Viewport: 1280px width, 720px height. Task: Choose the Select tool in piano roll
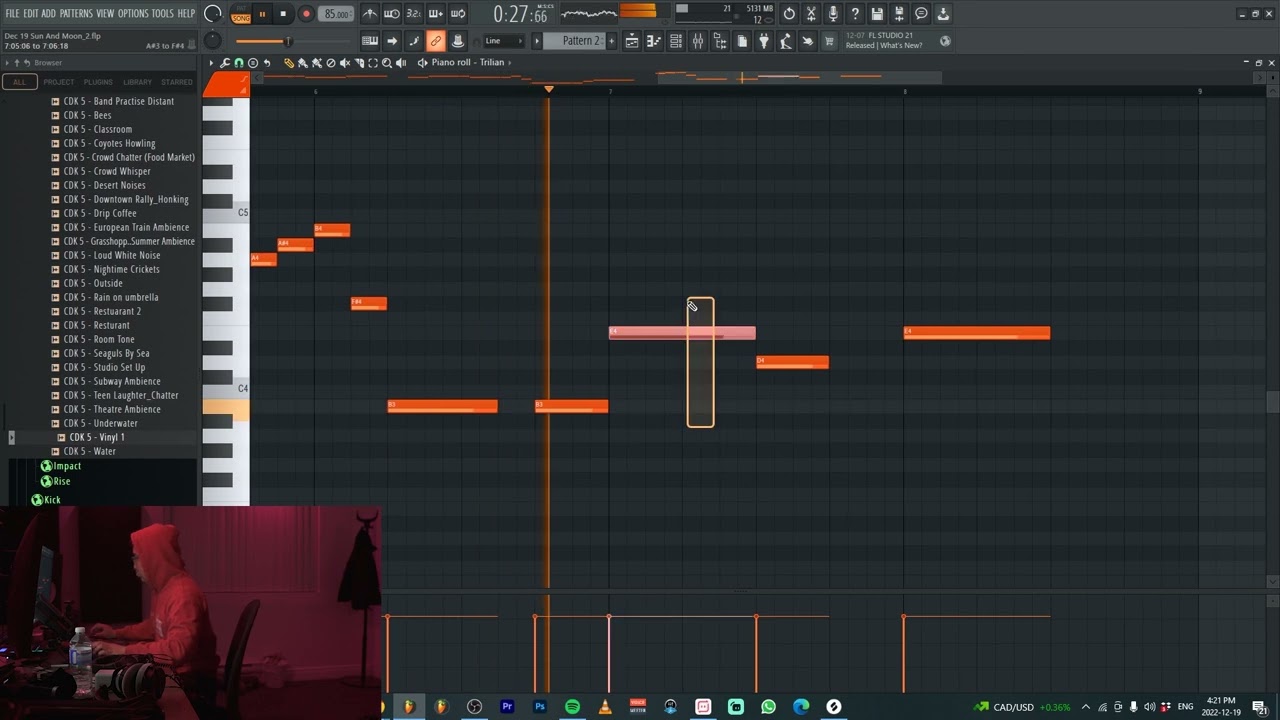pos(373,62)
